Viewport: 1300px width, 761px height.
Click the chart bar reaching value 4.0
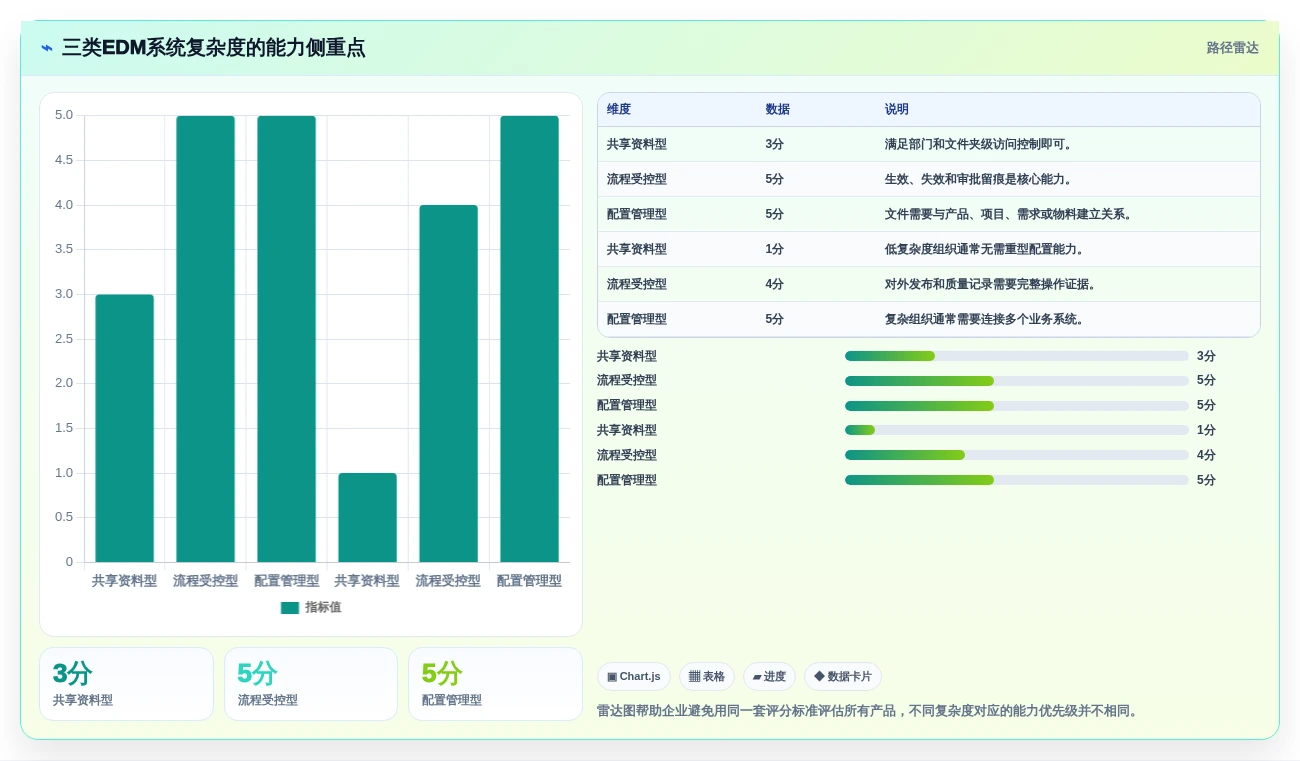click(448, 383)
